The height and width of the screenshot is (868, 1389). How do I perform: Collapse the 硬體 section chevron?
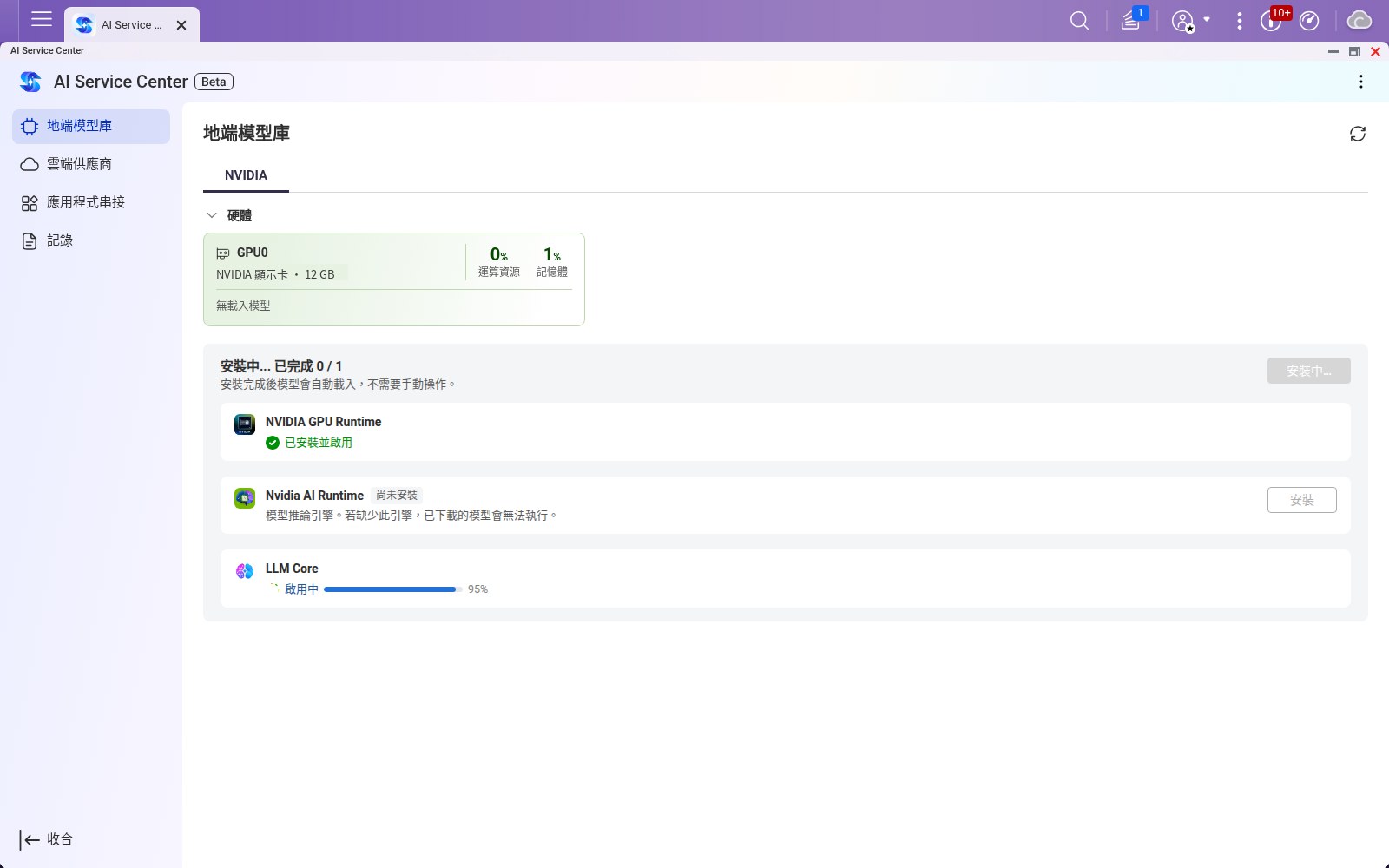click(211, 215)
